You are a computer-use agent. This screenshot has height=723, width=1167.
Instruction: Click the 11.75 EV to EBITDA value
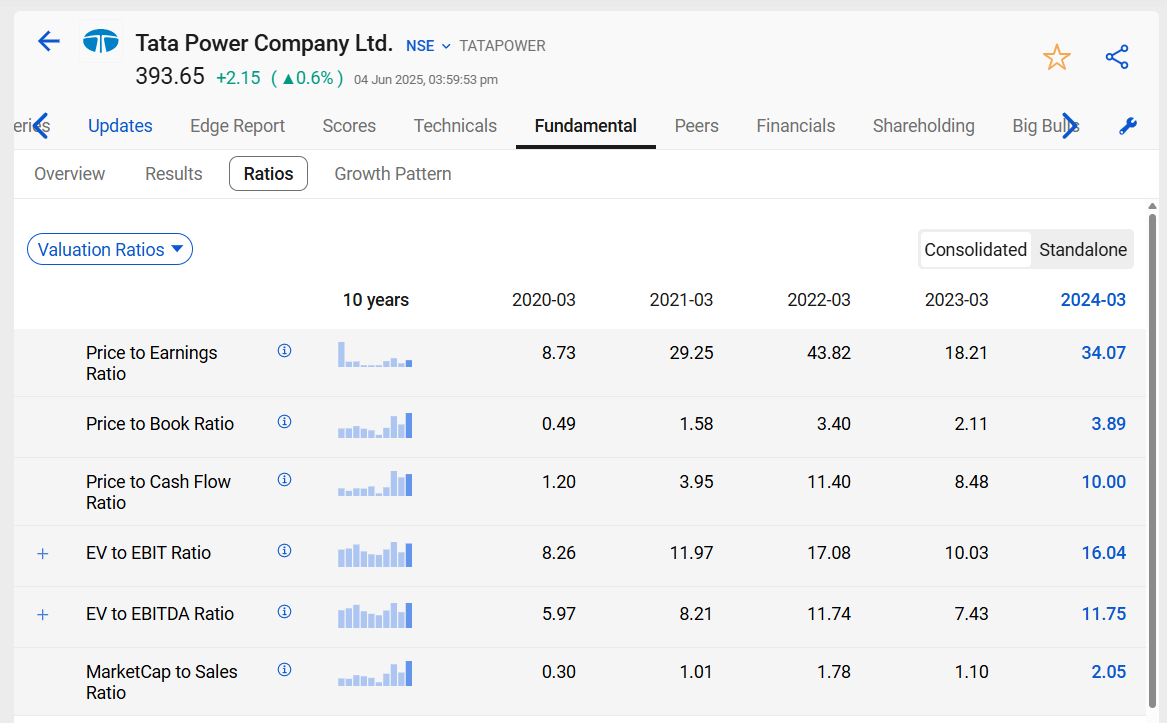pos(1103,614)
